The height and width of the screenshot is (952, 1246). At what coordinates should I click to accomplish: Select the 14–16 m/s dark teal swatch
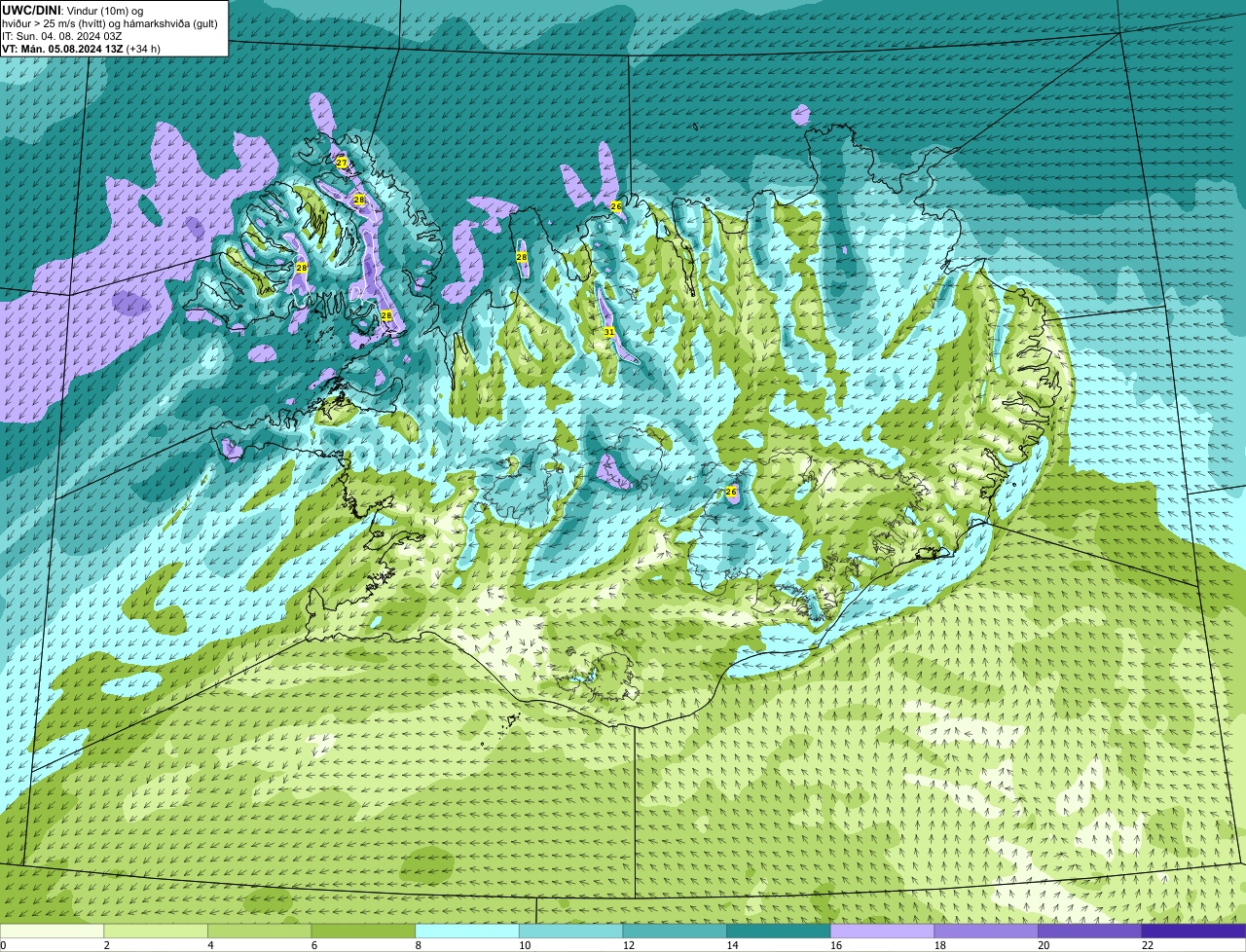tap(779, 931)
